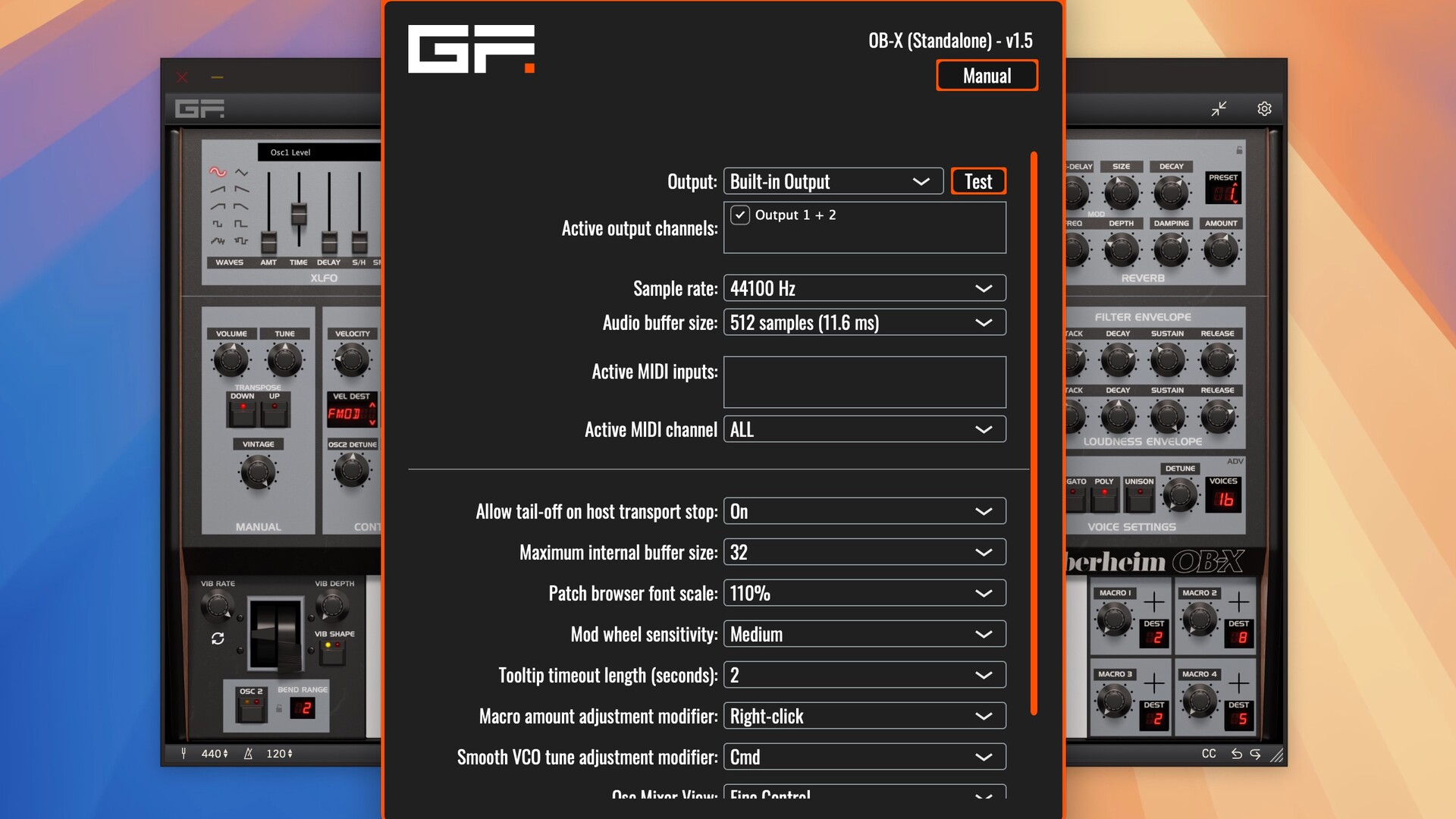Open the Active MIDI channel dropdown
1456x819 pixels.
point(864,429)
